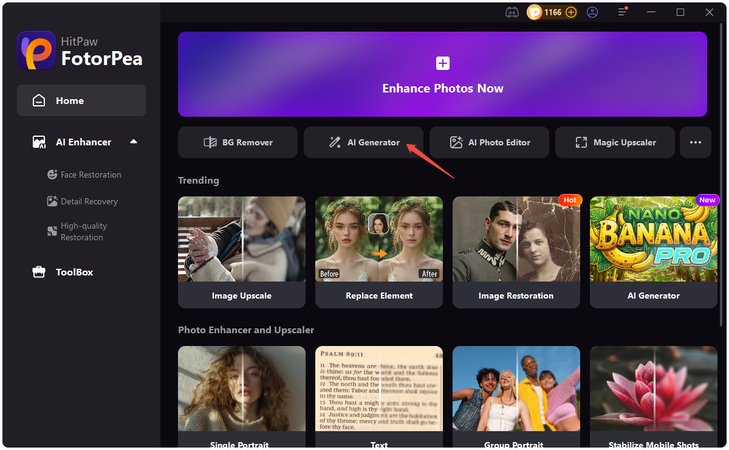Open the hamburger menu with notification dot
Image resolution: width=729 pixels, height=450 pixels.
622,12
